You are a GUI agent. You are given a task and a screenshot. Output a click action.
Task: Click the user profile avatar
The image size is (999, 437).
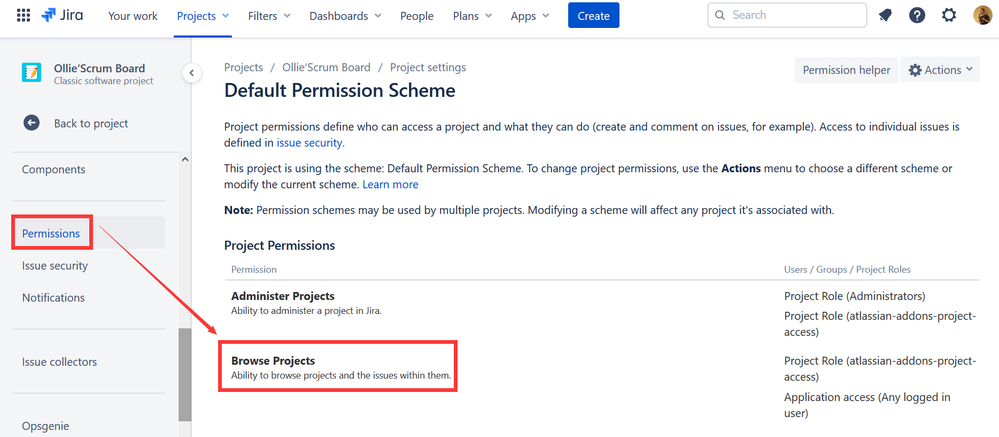(x=982, y=16)
